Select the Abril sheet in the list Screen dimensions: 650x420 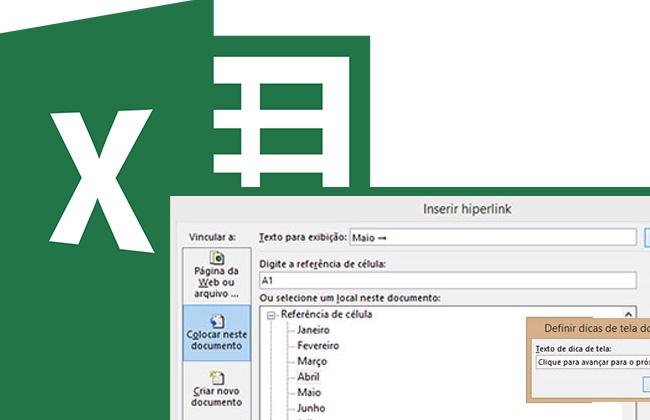308,376
